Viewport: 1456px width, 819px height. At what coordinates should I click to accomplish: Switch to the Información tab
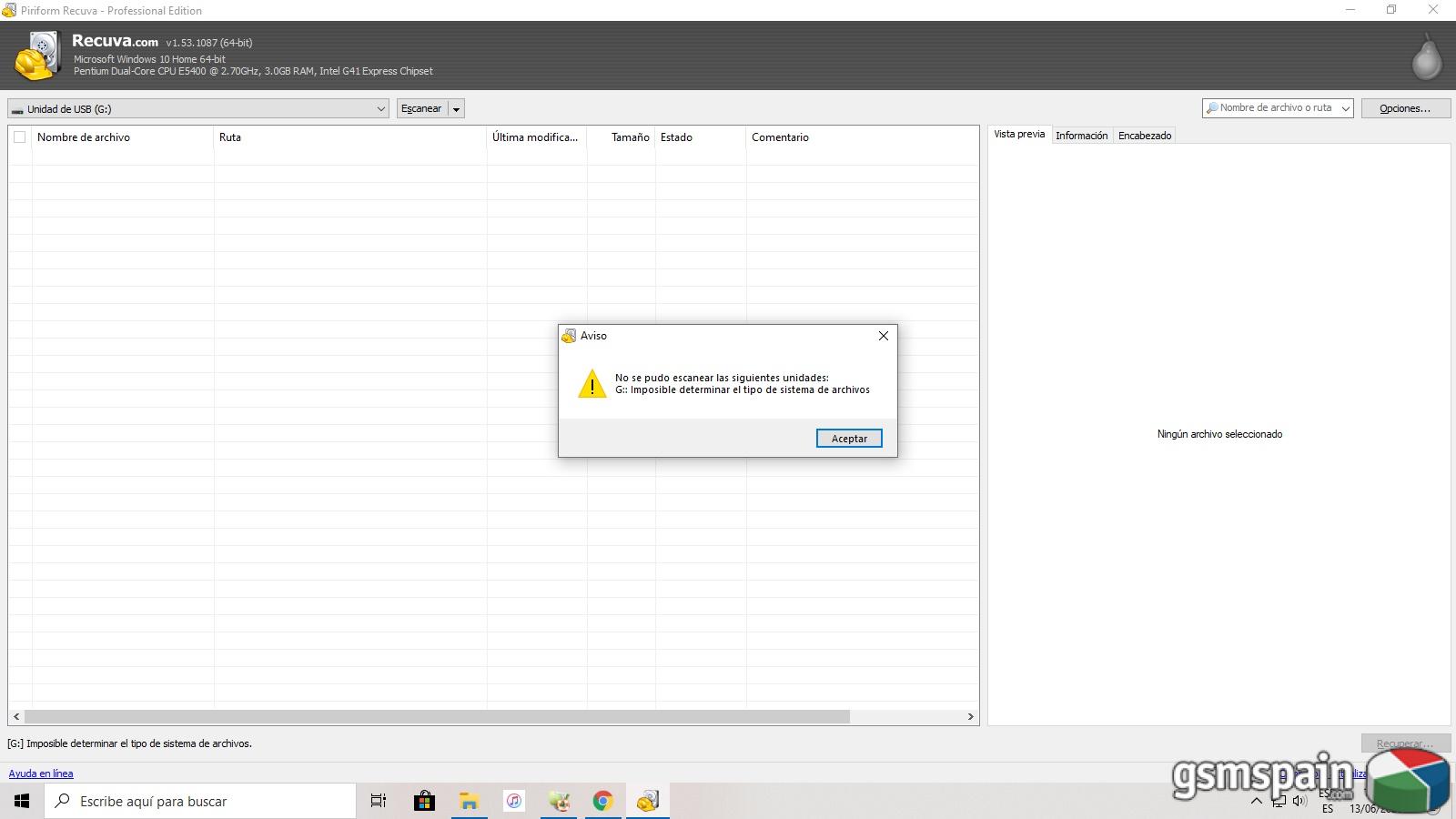coord(1082,136)
